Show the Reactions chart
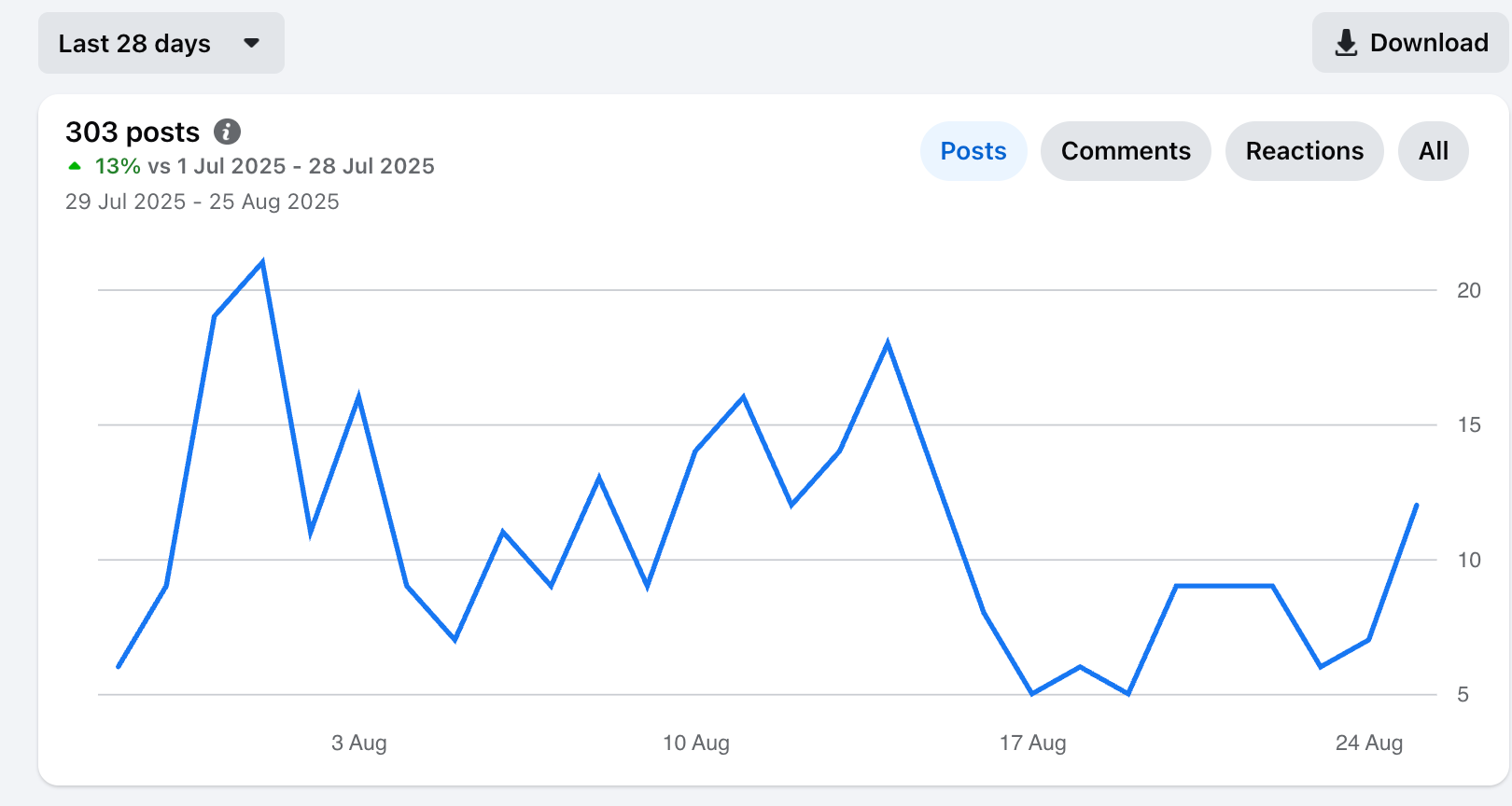The height and width of the screenshot is (806, 1512). 1304,151
